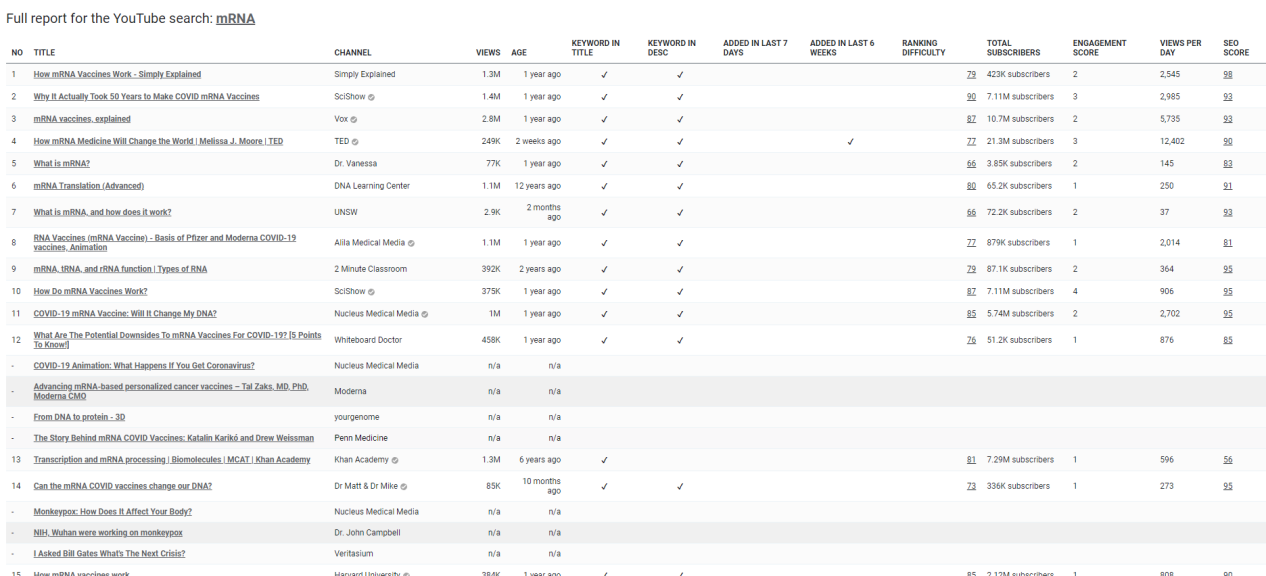The width and height of the screenshot is (1266, 576).
Task: Click the VIEWS PER DAY column header
Action: pos(1181,48)
